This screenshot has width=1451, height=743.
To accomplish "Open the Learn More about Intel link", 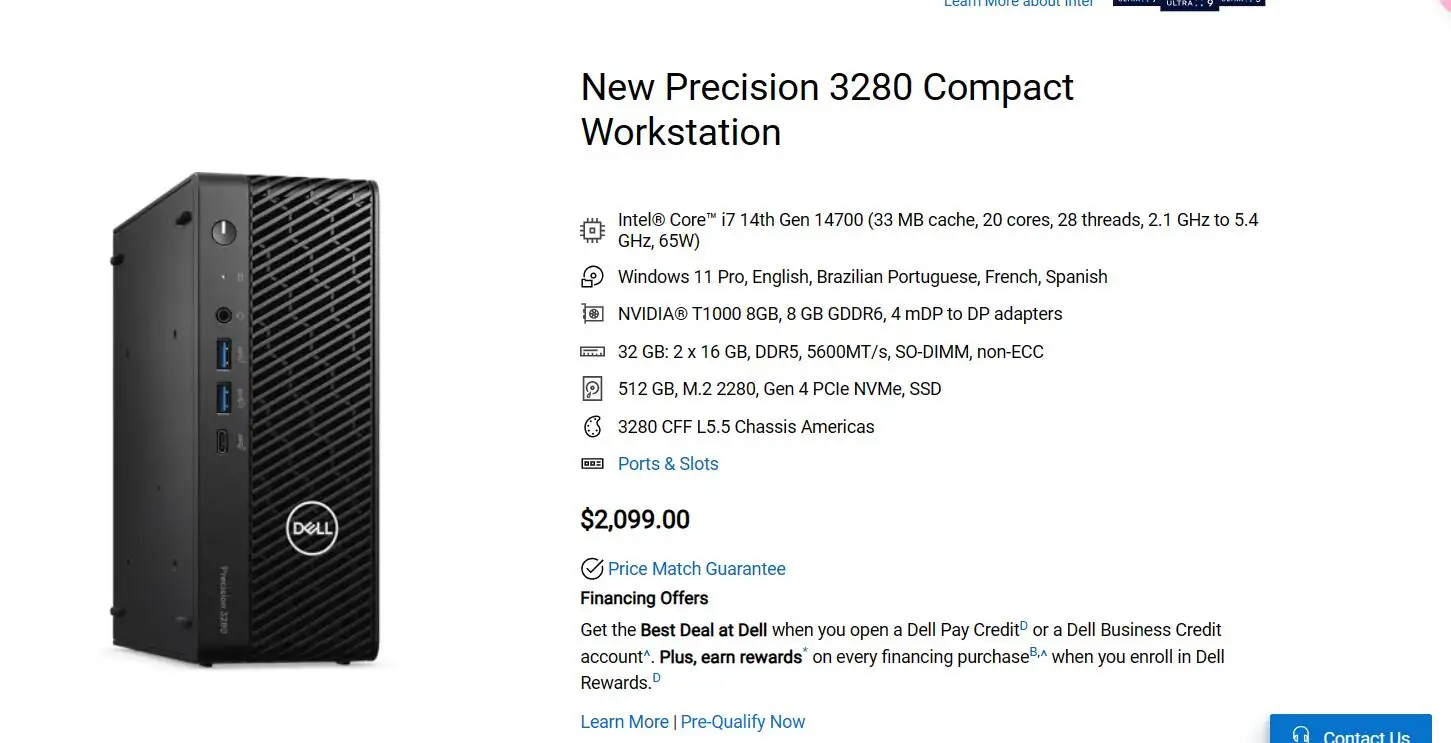I will point(1018,4).
